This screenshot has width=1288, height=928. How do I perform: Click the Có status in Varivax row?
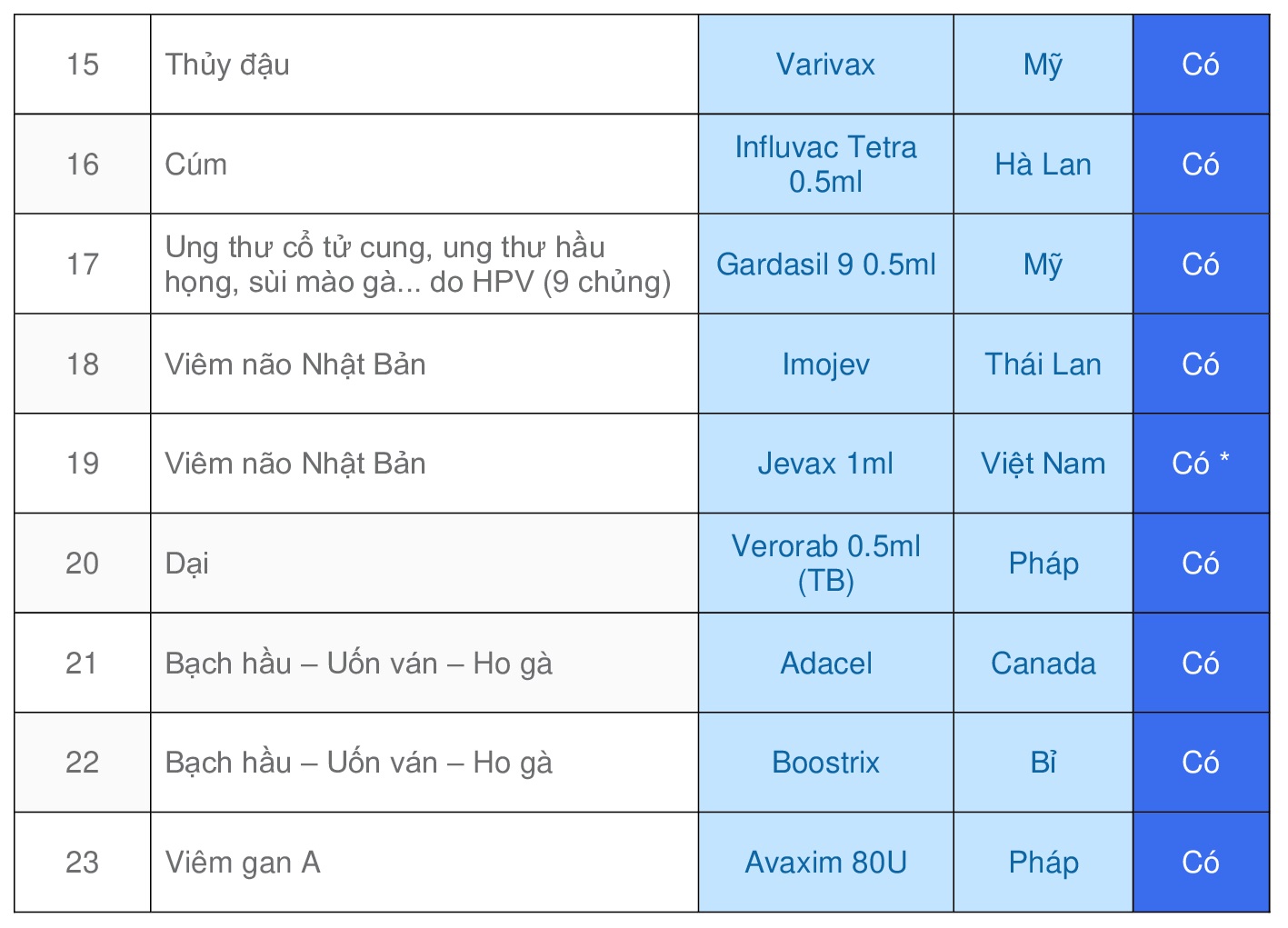1201,65
